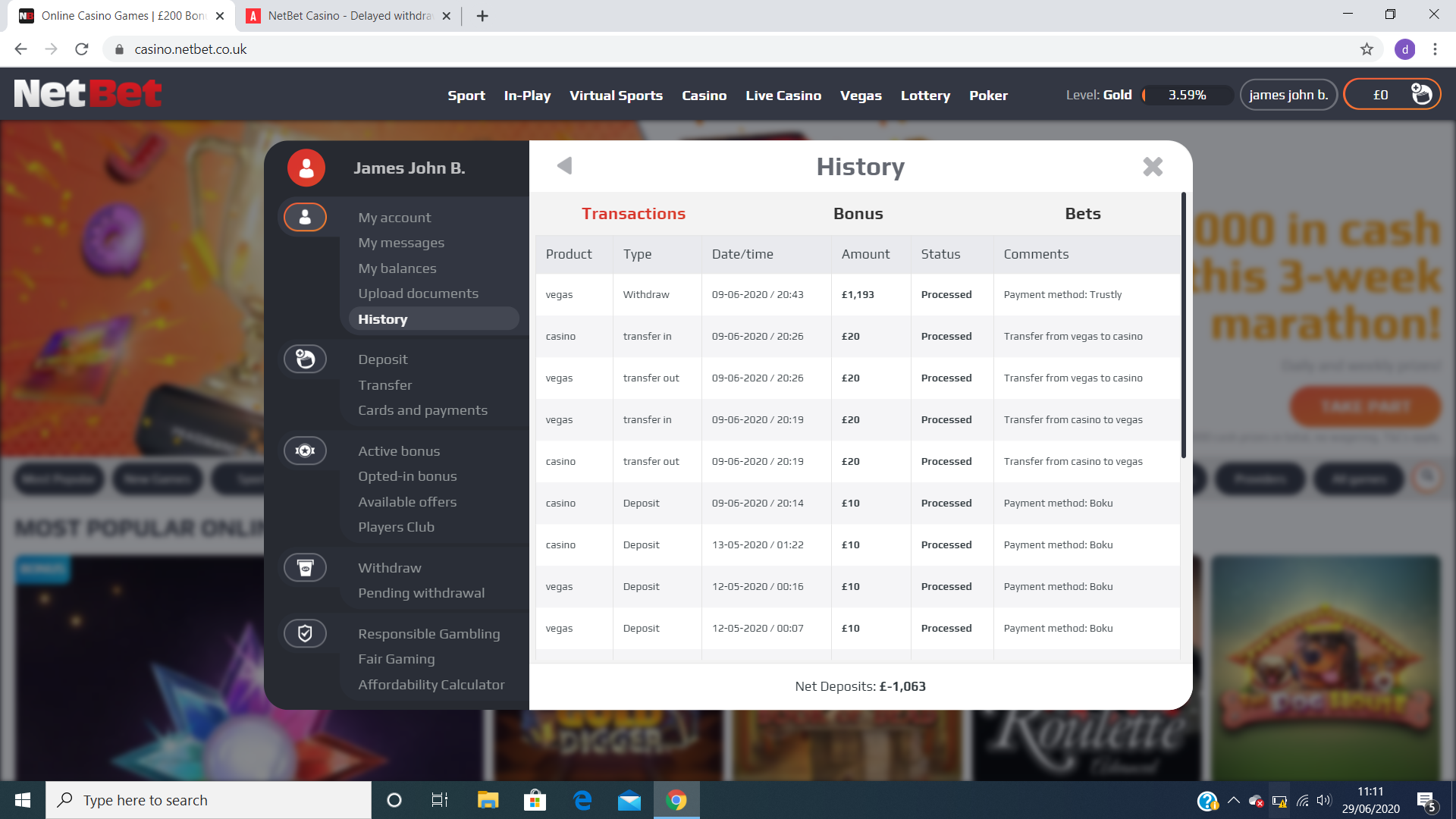The height and width of the screenshot is (819, 1456).
Task: Open the Vegas menu item
Action: [861, 96]
